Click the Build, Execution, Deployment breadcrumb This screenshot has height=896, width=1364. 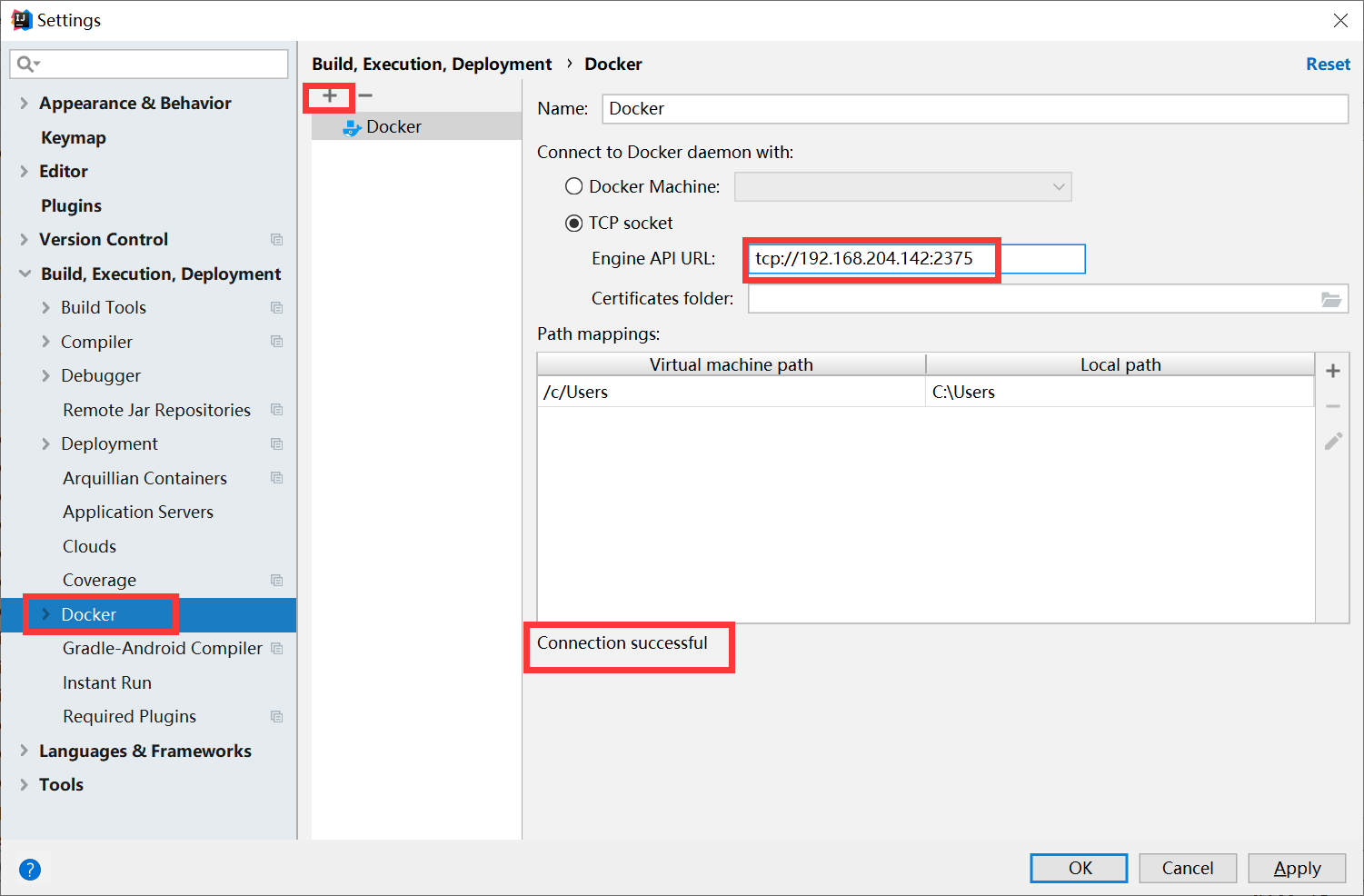point(432,64)
